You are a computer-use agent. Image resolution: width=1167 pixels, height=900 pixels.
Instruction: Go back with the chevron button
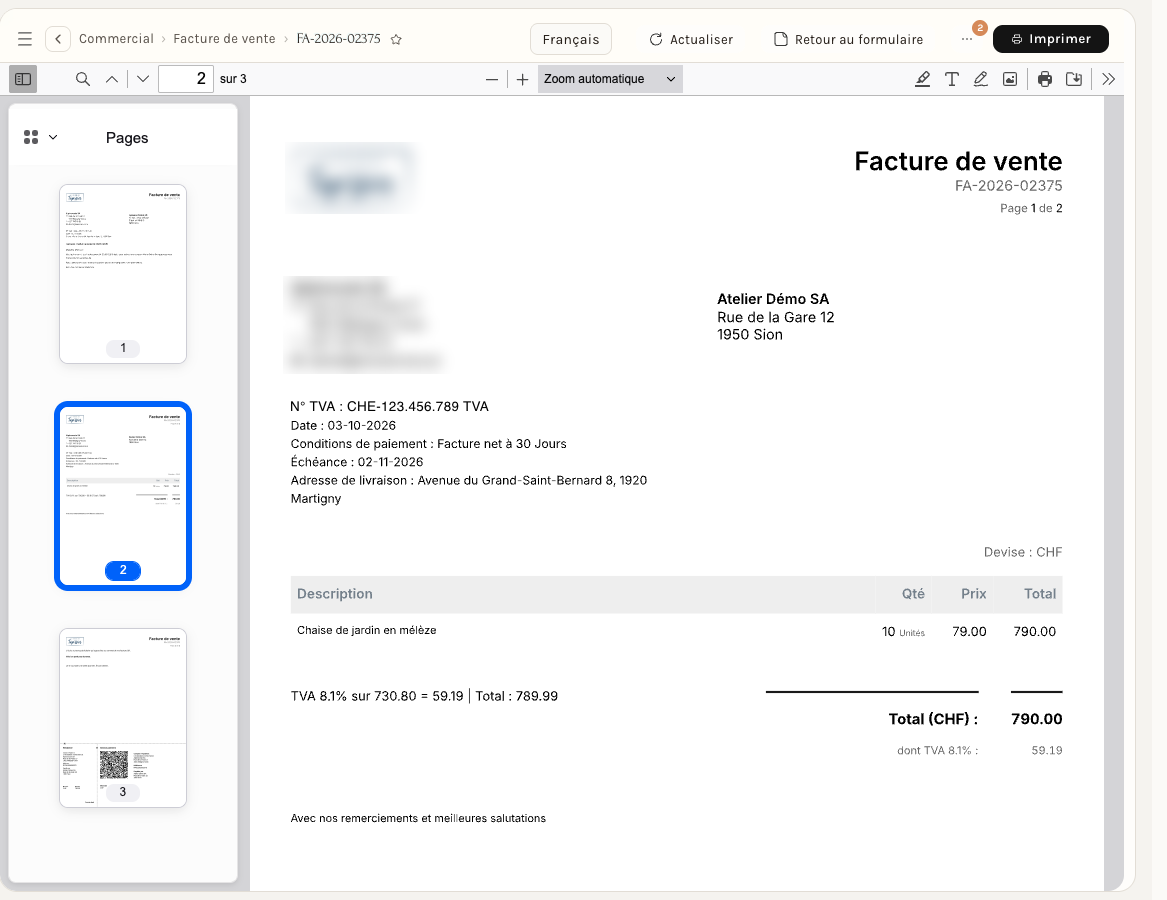tap(58, 39)
